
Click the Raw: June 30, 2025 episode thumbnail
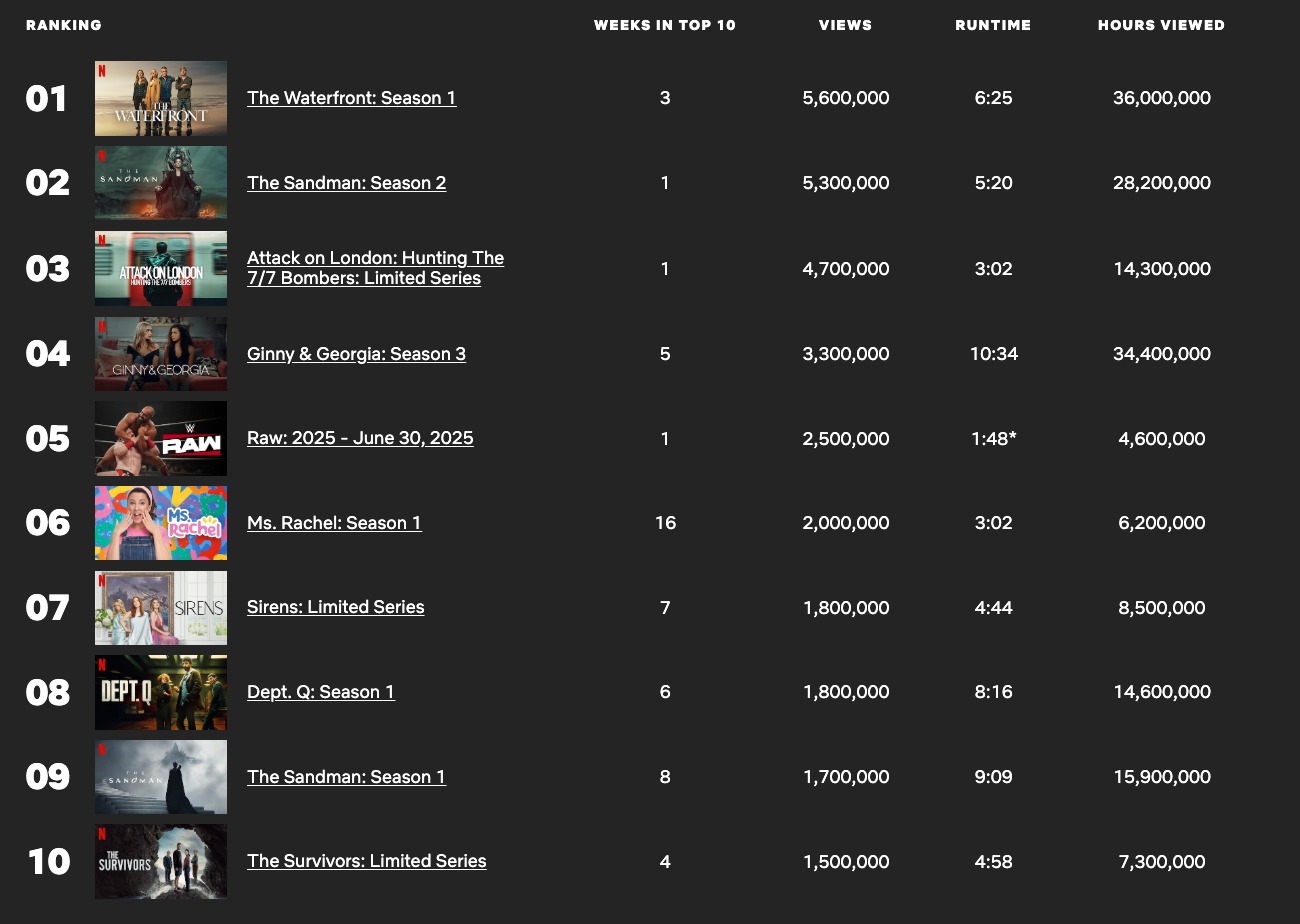pyautogui.click(x=160, y=438)
